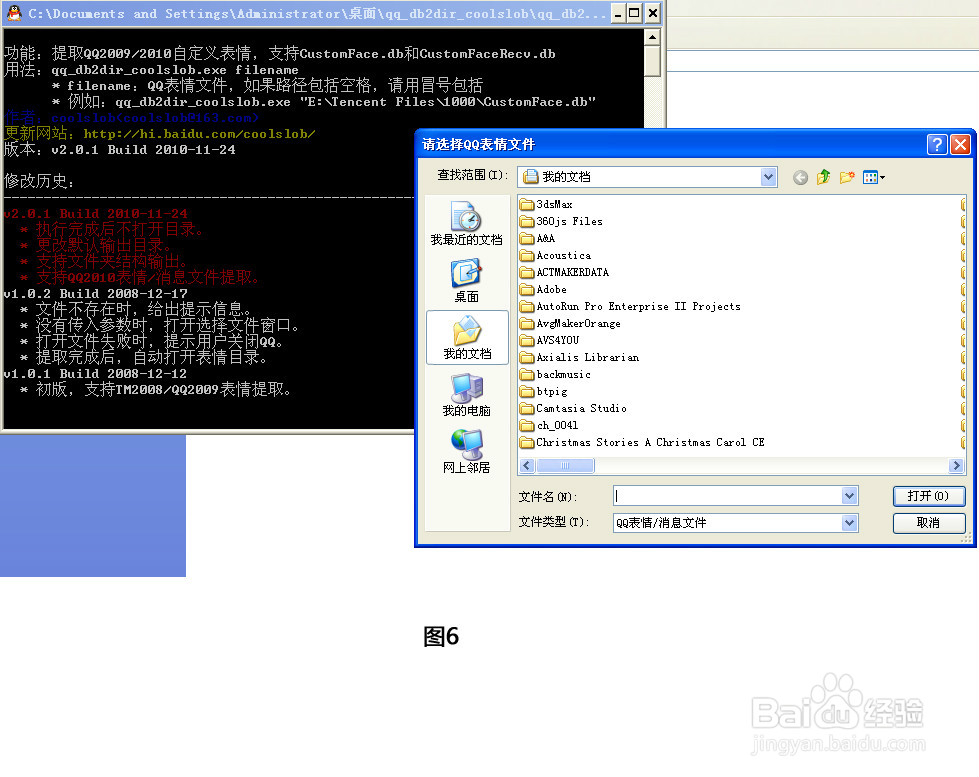
Task: Select the 3dsMax folder
Action: tap(546, 204)
